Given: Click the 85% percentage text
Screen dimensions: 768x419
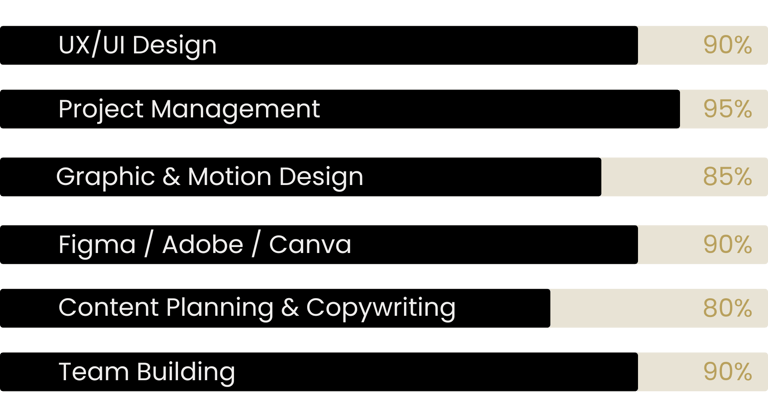Looking at the screenshot, I should click(727, 176).
